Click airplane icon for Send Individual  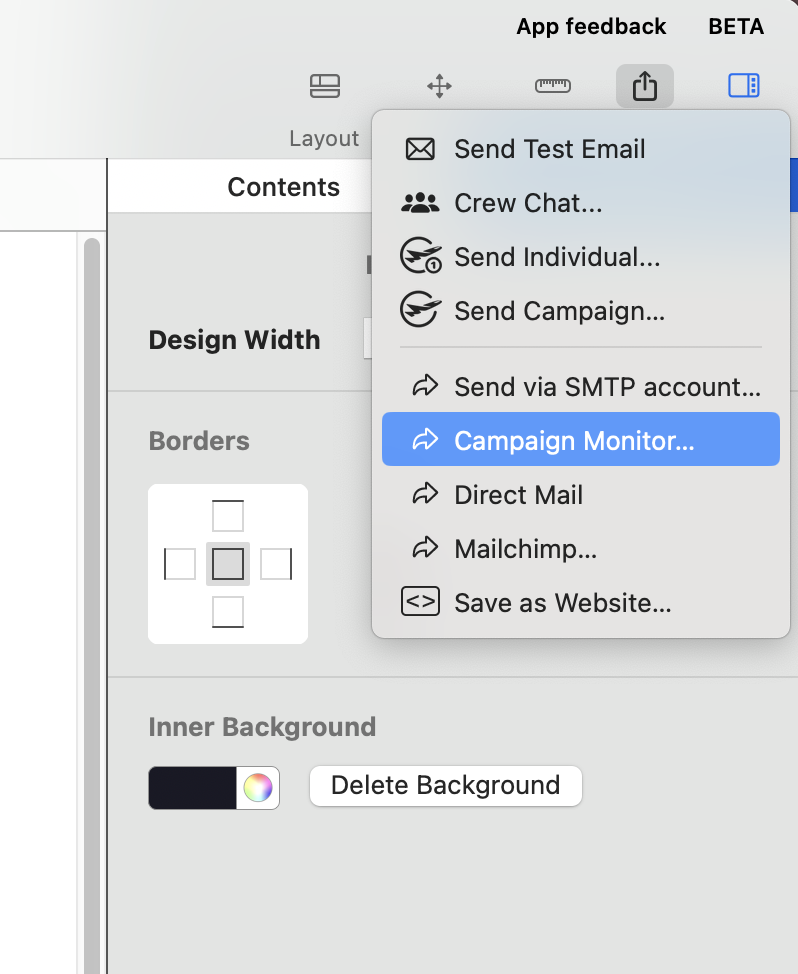point(421,255)
